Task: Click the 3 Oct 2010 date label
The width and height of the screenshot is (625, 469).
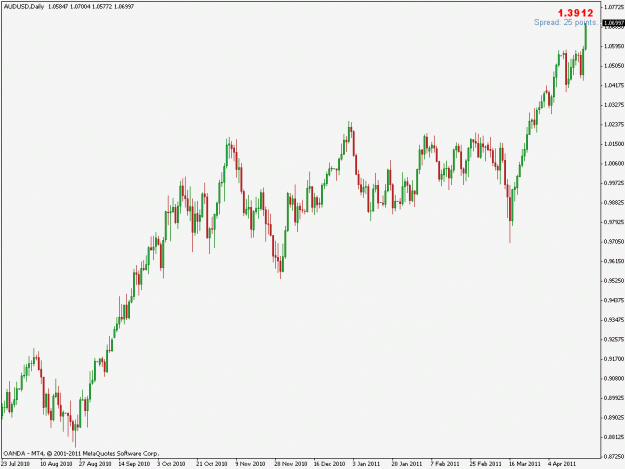Action: click(x=171, y=464)
